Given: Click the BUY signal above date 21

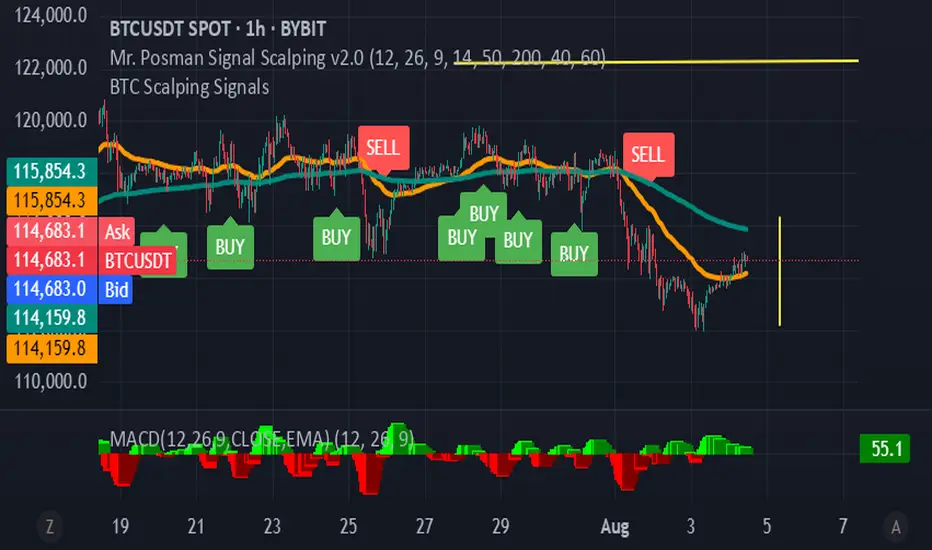Looking at the screenshot, I should tap(230, 246).
